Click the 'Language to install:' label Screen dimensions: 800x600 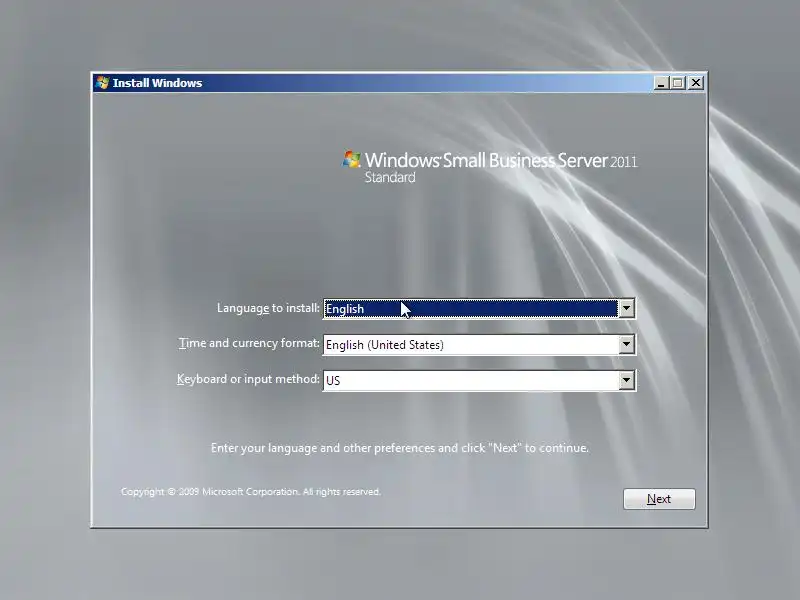tap(268, 308)
